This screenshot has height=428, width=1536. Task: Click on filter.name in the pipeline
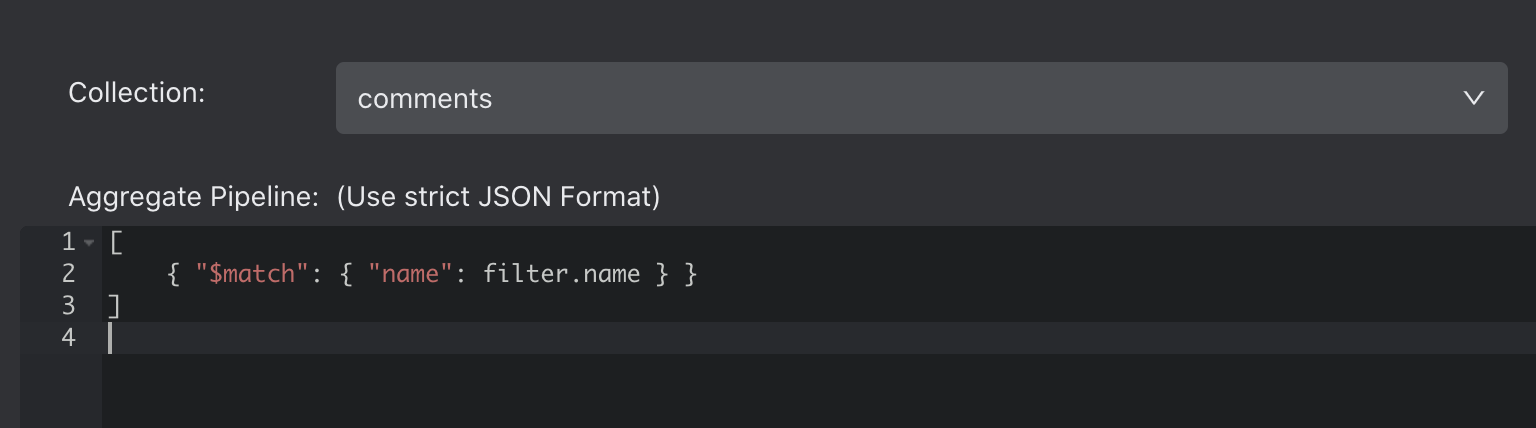pos(561,274)
